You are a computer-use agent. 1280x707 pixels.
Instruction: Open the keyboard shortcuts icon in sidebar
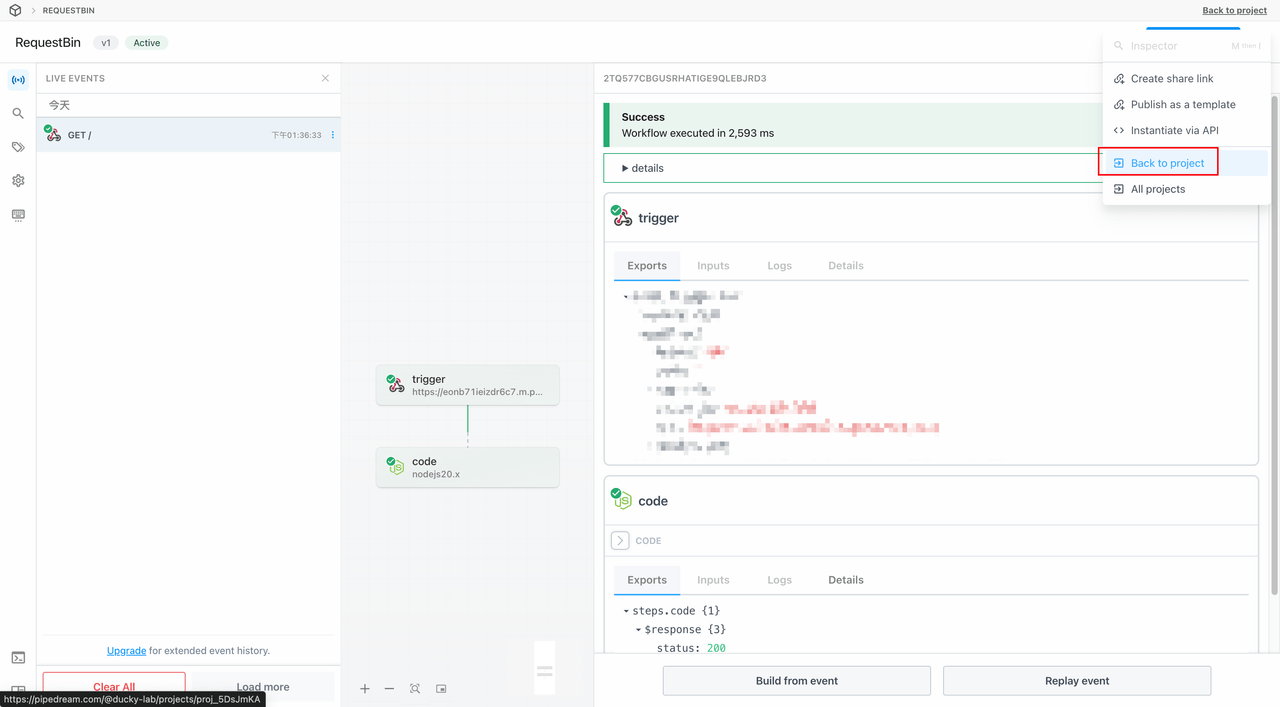[x=18, y=215]
